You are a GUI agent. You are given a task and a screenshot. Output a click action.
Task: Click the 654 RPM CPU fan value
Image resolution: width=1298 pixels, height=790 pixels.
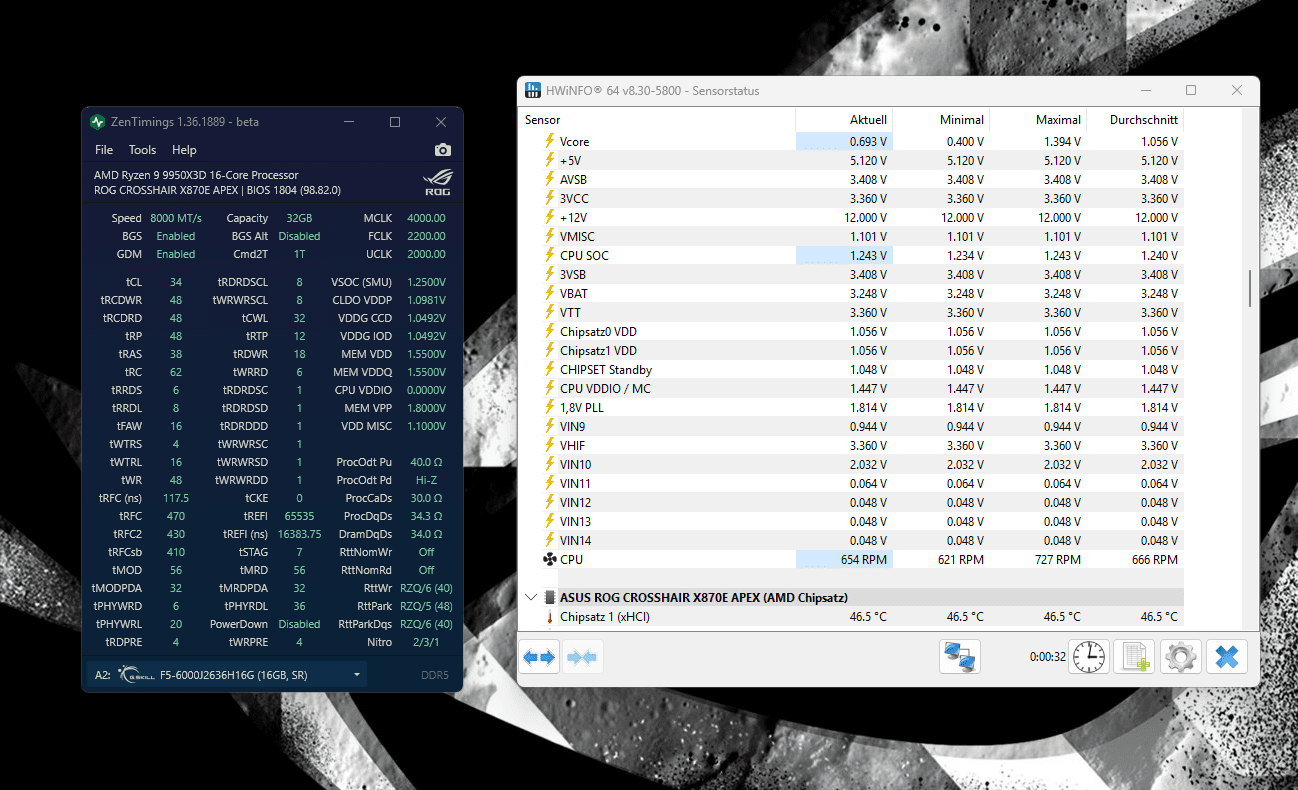[863, 560]
